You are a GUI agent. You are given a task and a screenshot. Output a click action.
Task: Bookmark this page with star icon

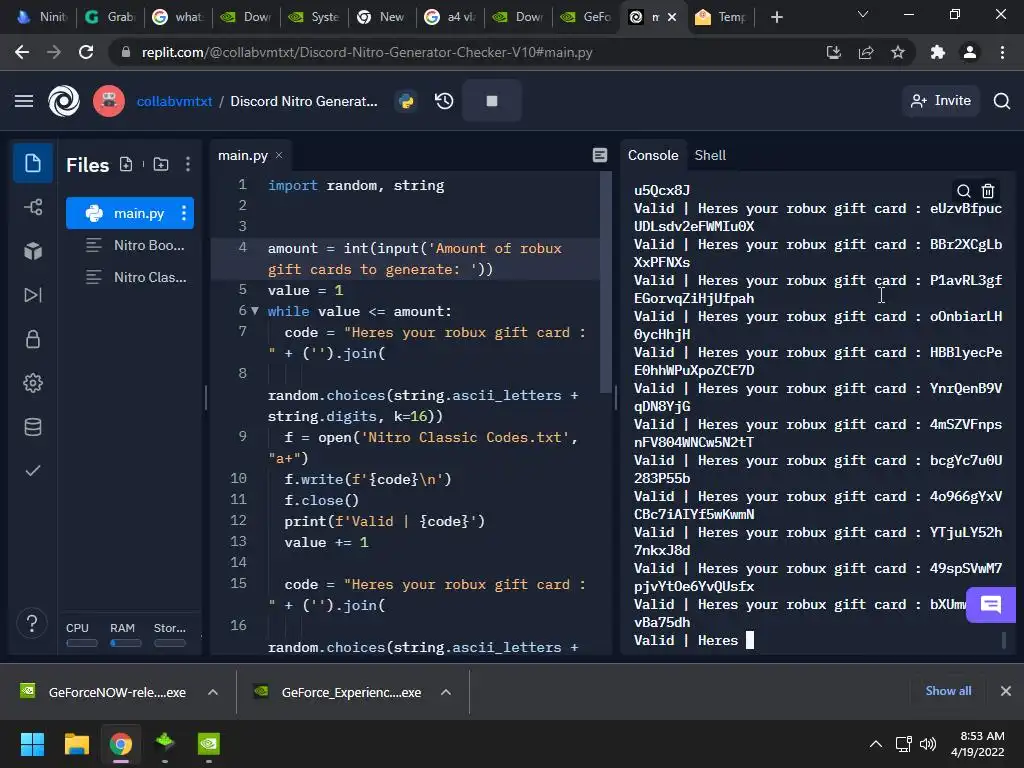(898, 52)
